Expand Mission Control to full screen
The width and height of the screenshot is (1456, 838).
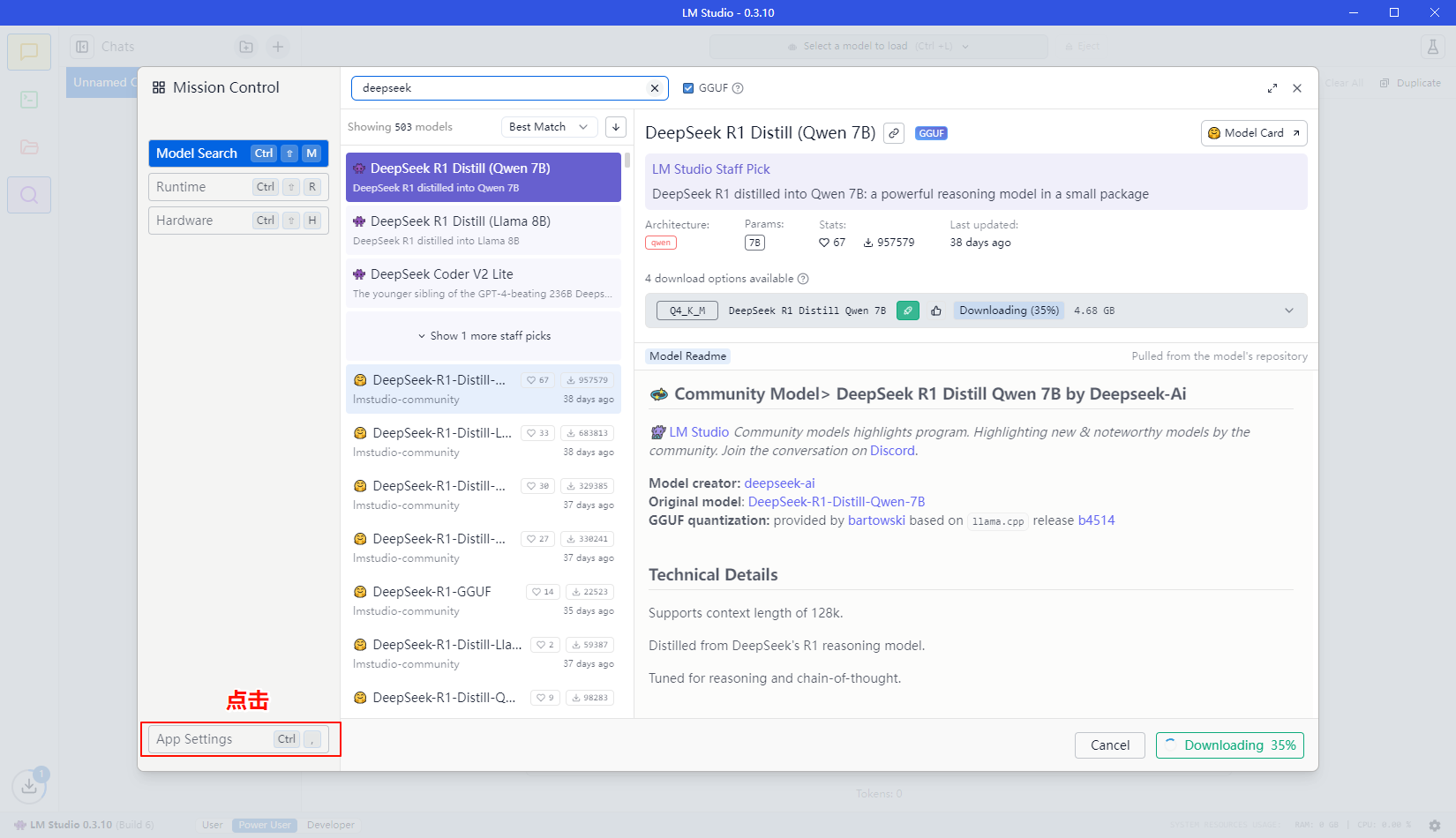pyautogui.click(x=1272, y=88)
